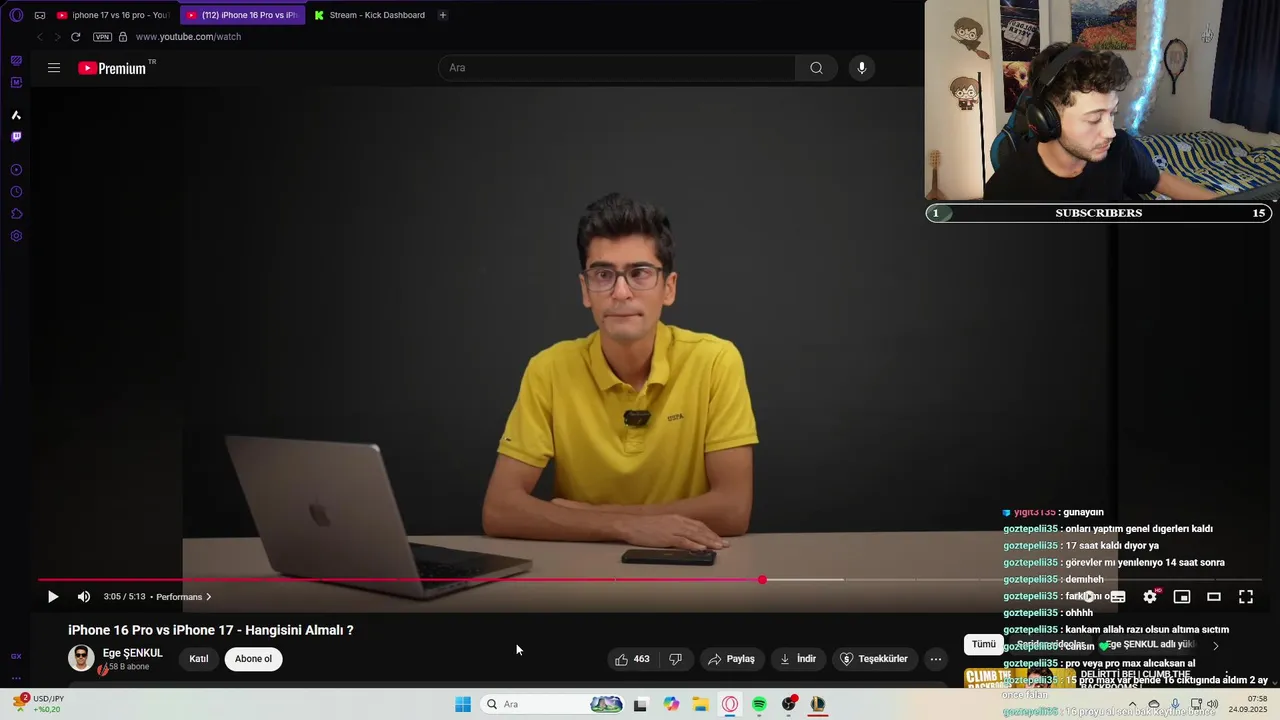This screenshot has width=1280, height=720.
Task: Enter fullscreen video mode
Action: click(x=1246, y=597)
